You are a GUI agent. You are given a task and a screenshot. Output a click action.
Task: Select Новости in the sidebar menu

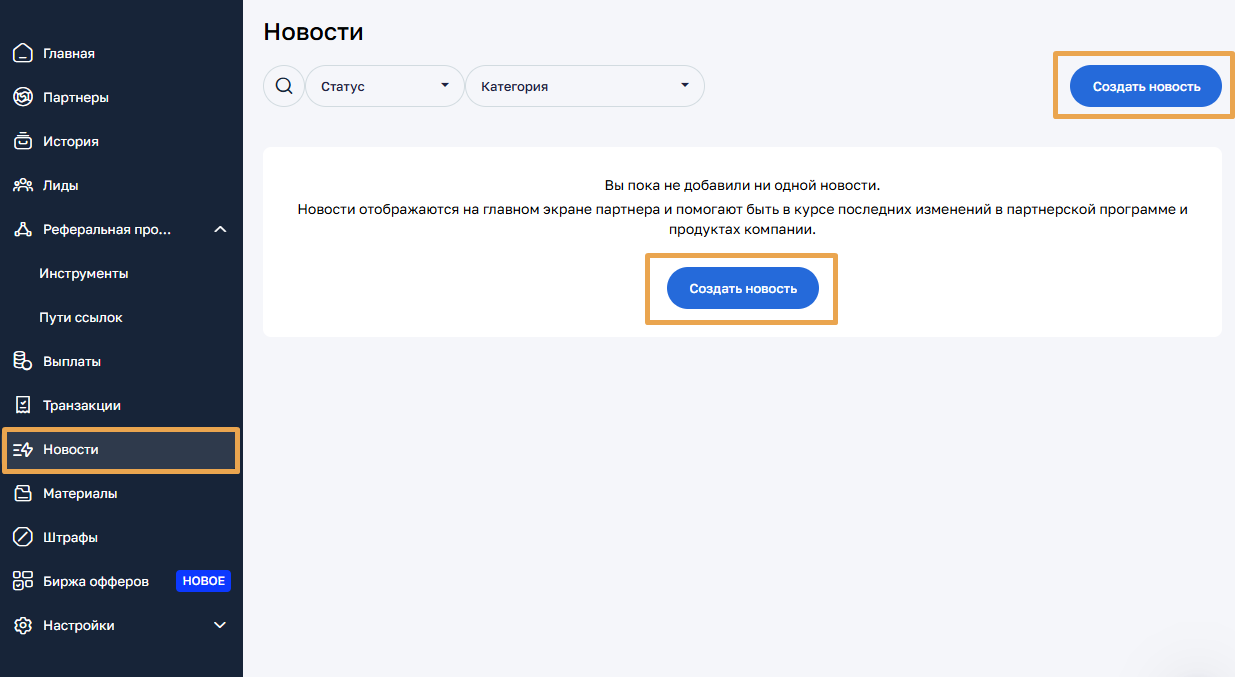pyautogui.click(x=71, y=450)
